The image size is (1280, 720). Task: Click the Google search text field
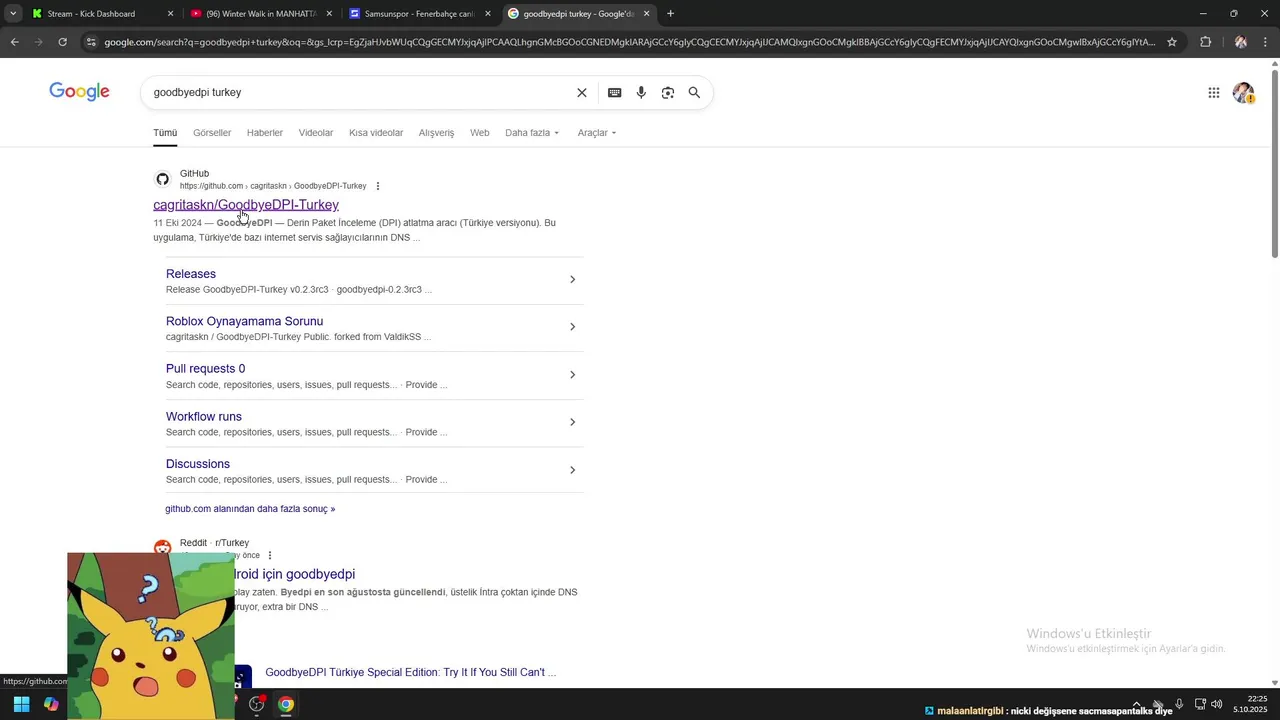pos(360,93)
